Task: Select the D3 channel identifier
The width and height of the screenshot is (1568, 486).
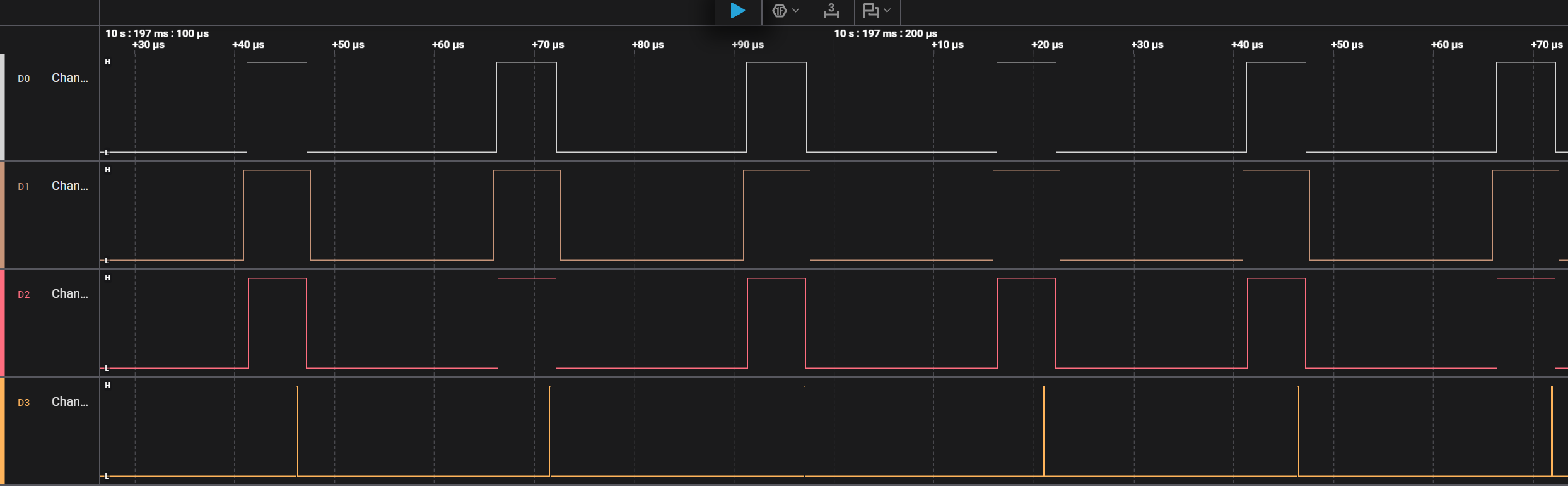Action: pyautogui.click(x=23, y=403)
